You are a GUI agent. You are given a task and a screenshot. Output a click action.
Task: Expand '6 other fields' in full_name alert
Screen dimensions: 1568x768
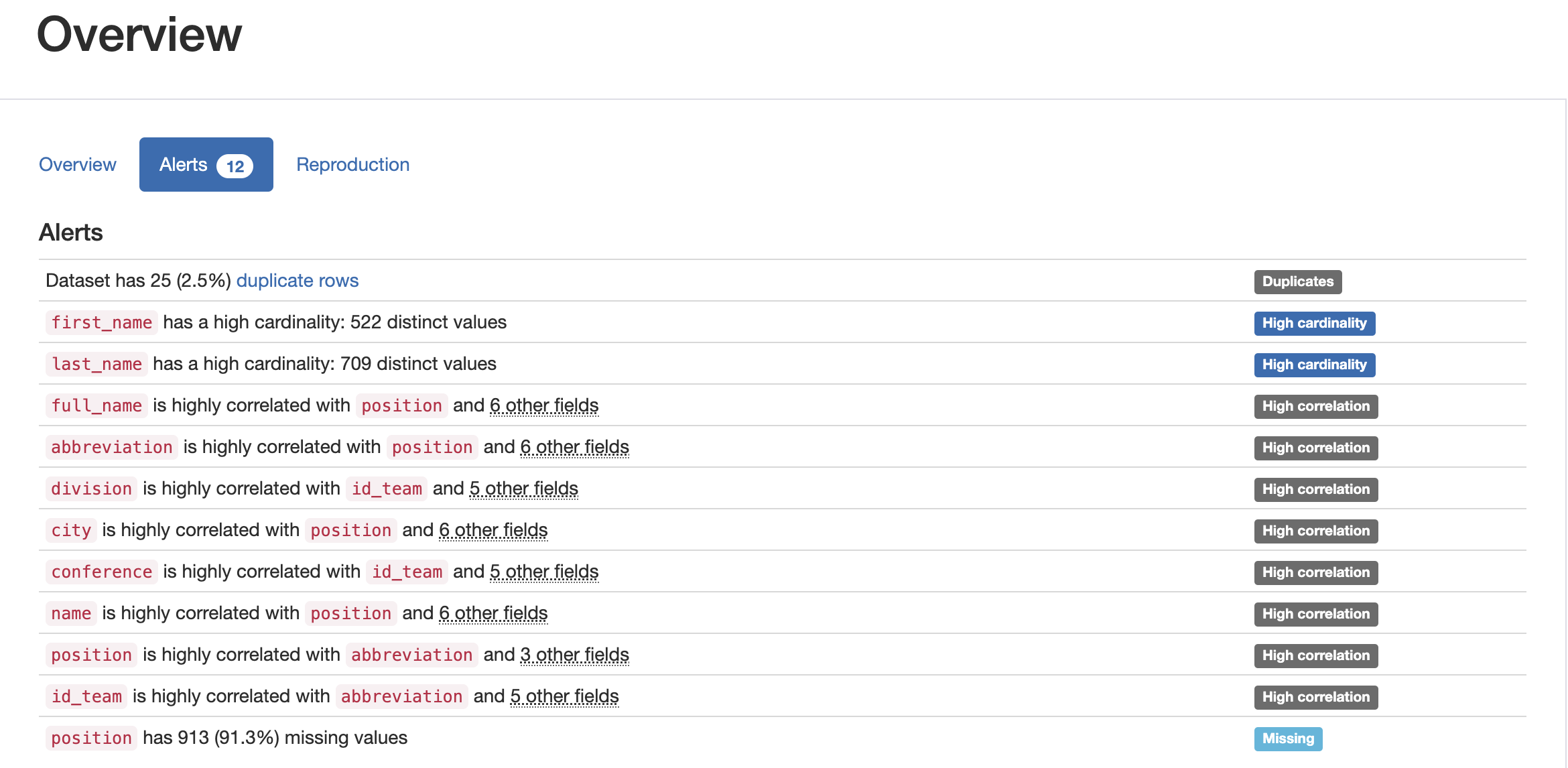pyautogui.click(x=544, y=405)
